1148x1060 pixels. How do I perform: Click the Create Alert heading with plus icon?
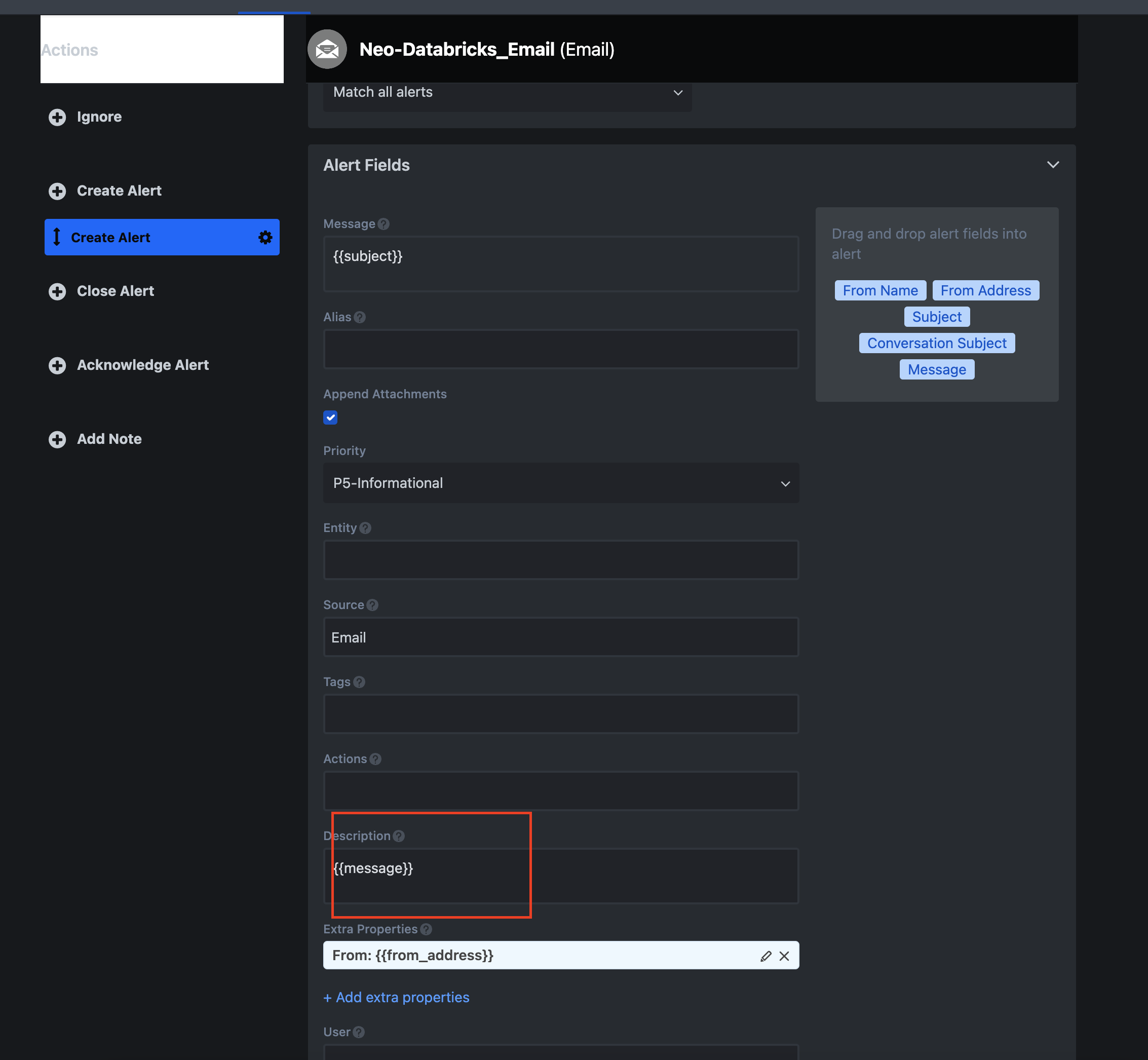[x=119, y=191]
